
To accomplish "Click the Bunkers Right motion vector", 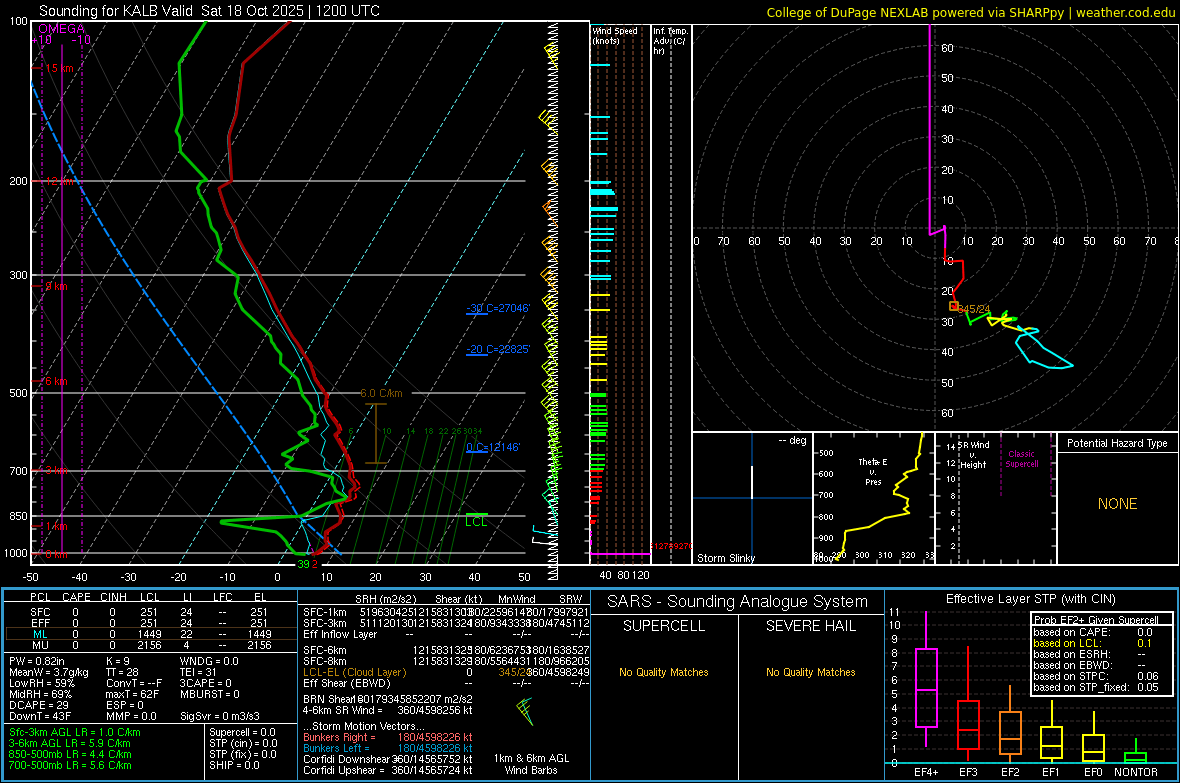I will click(x=388, y=737).
